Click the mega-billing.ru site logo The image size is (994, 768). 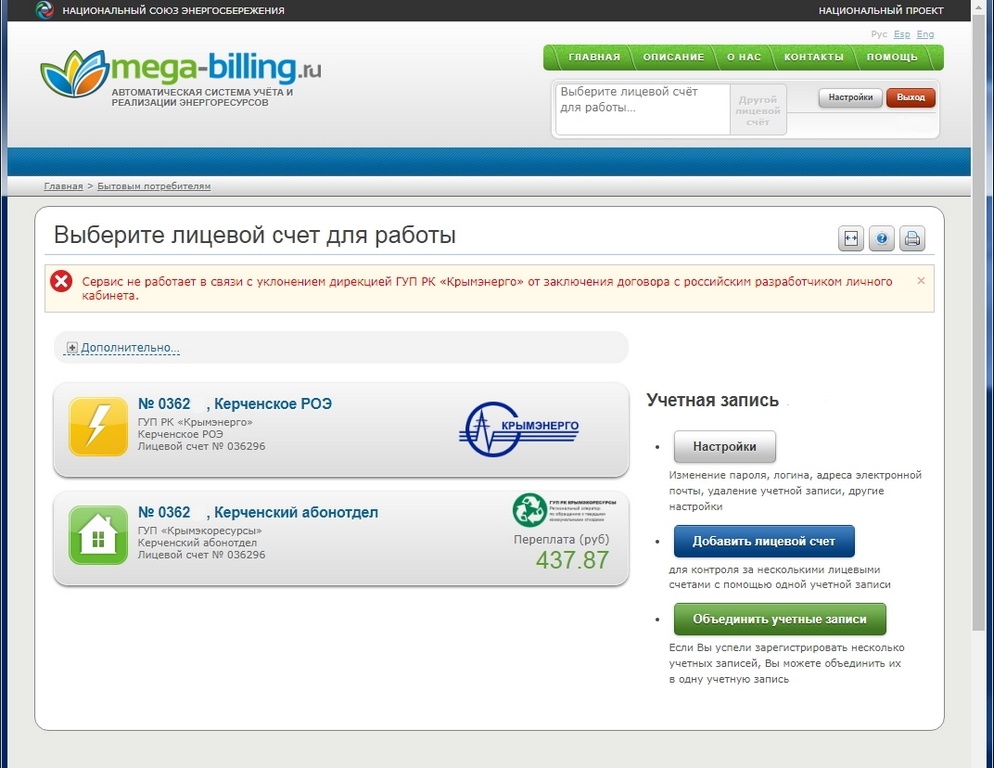(181, 75)
